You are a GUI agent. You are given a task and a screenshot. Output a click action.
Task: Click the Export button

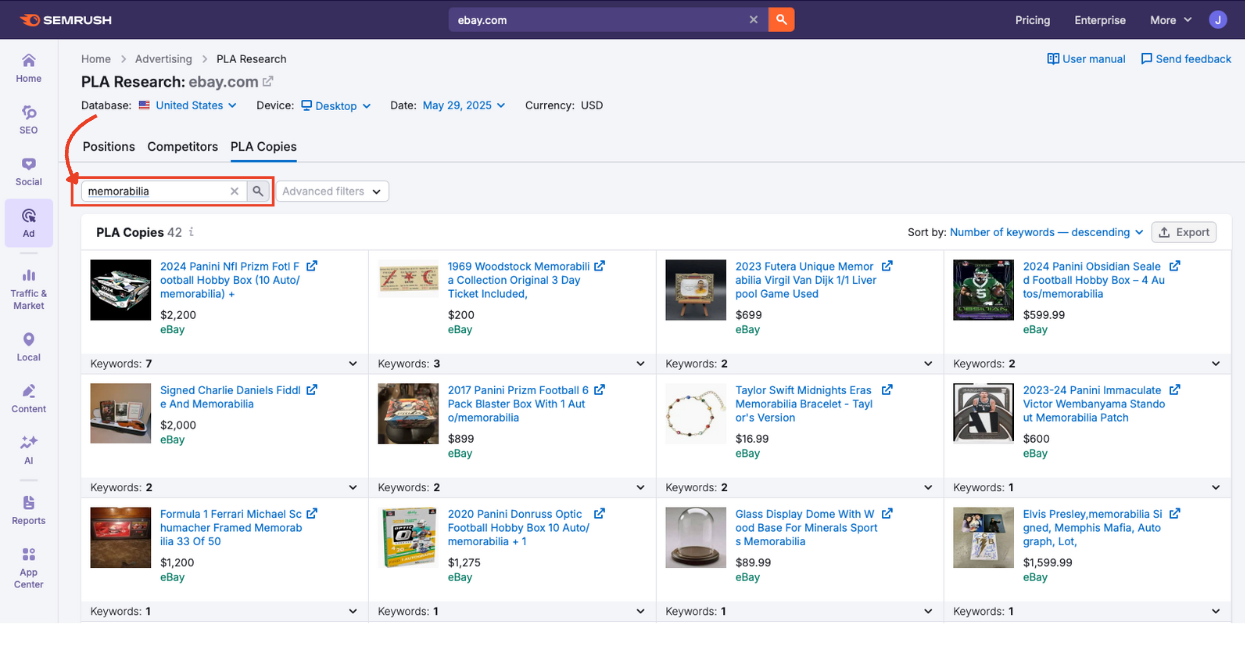tap(1184, 231)
